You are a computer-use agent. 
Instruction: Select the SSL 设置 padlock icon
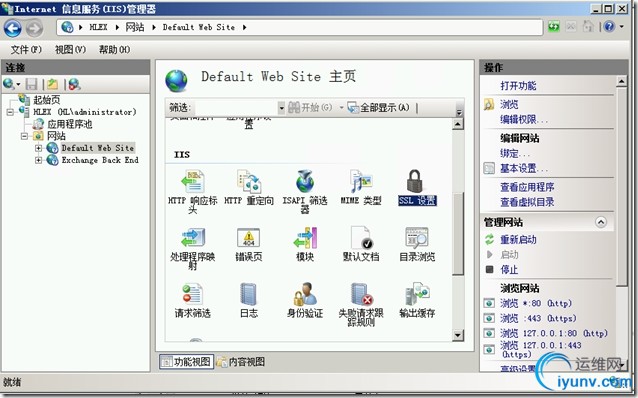[415, 182]
